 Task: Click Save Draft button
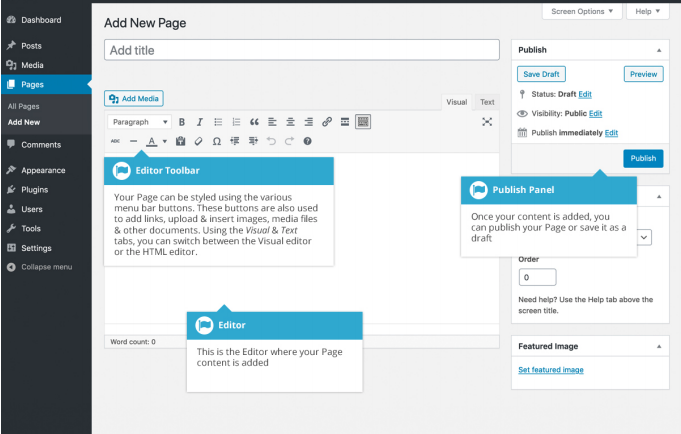pos(541,74)
